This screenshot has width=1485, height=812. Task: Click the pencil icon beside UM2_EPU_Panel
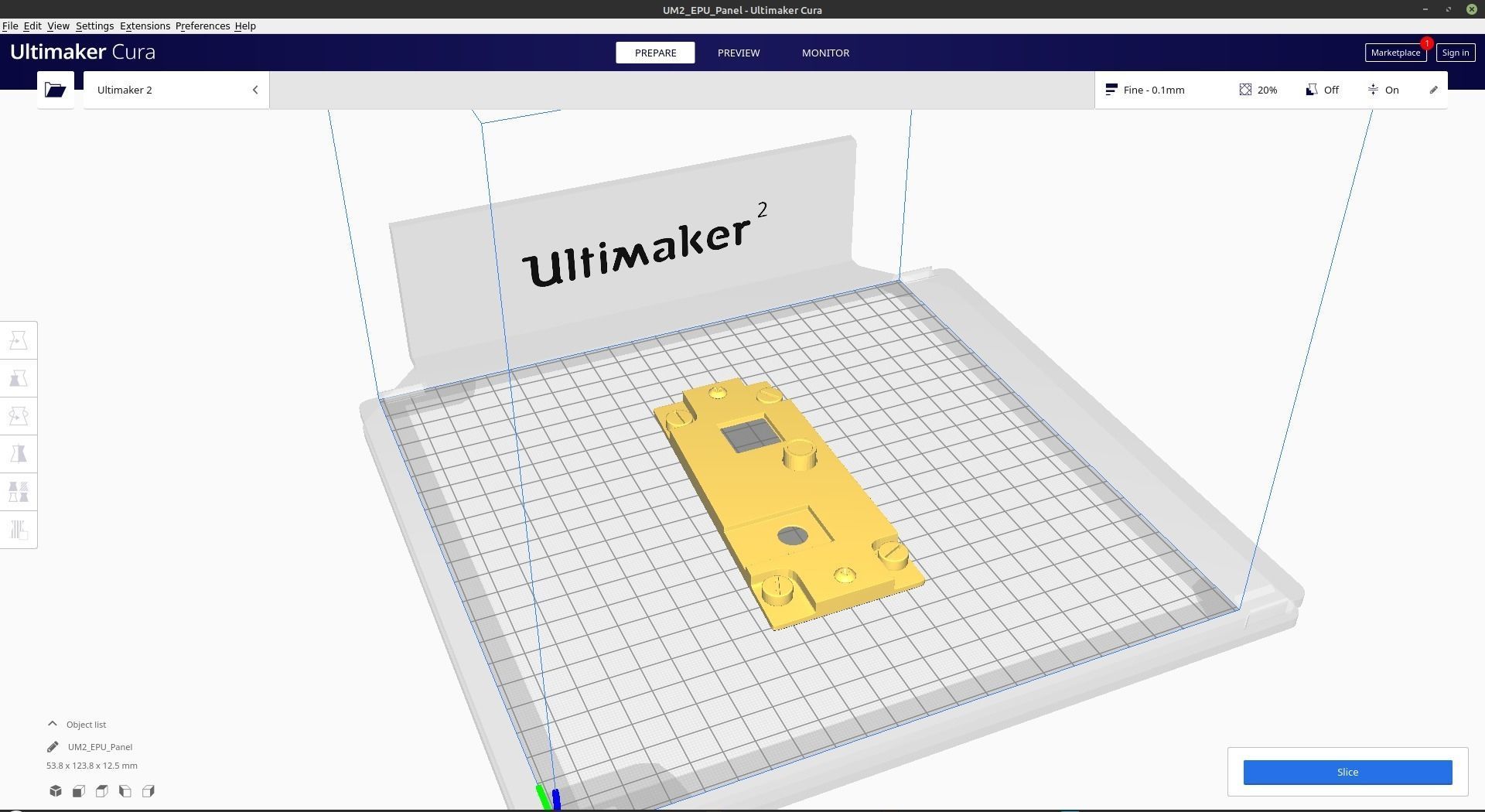pyautogui.click(x=53, y=747)
